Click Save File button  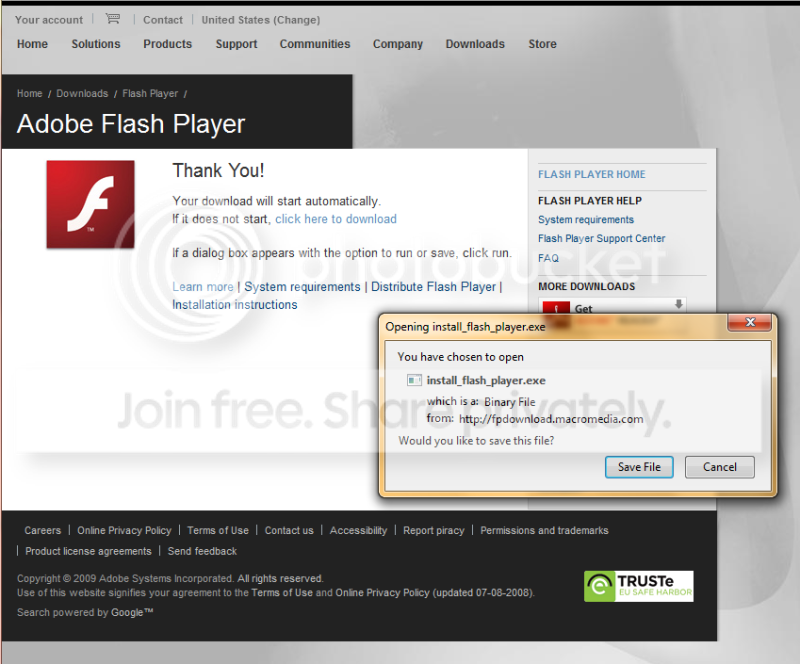tap(639, 467)
